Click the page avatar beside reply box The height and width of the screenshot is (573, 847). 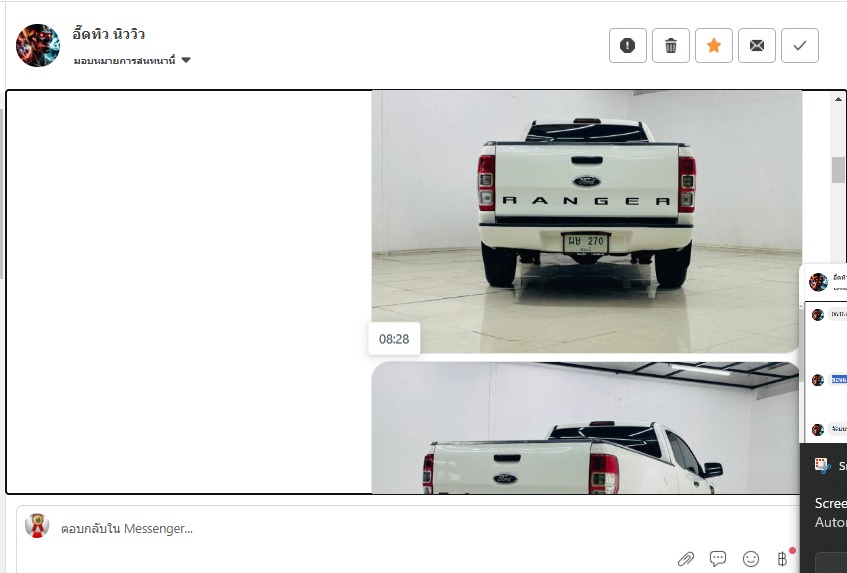[37, 526]
